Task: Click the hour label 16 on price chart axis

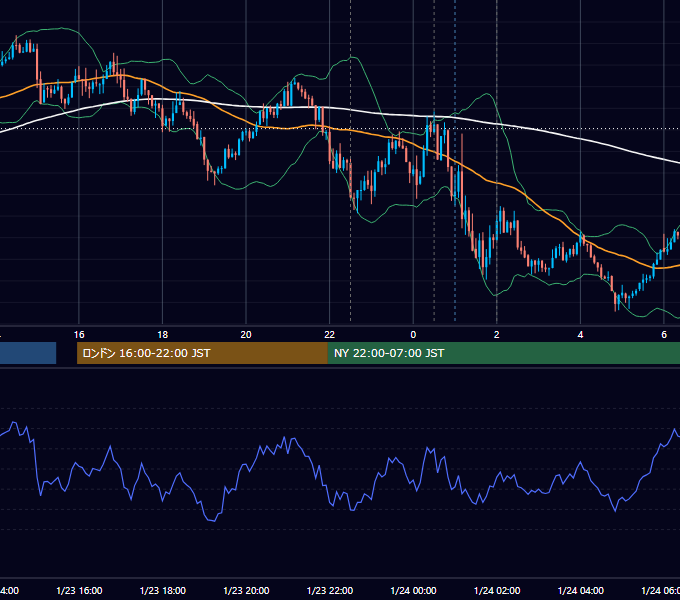Action: click(79, 335)
